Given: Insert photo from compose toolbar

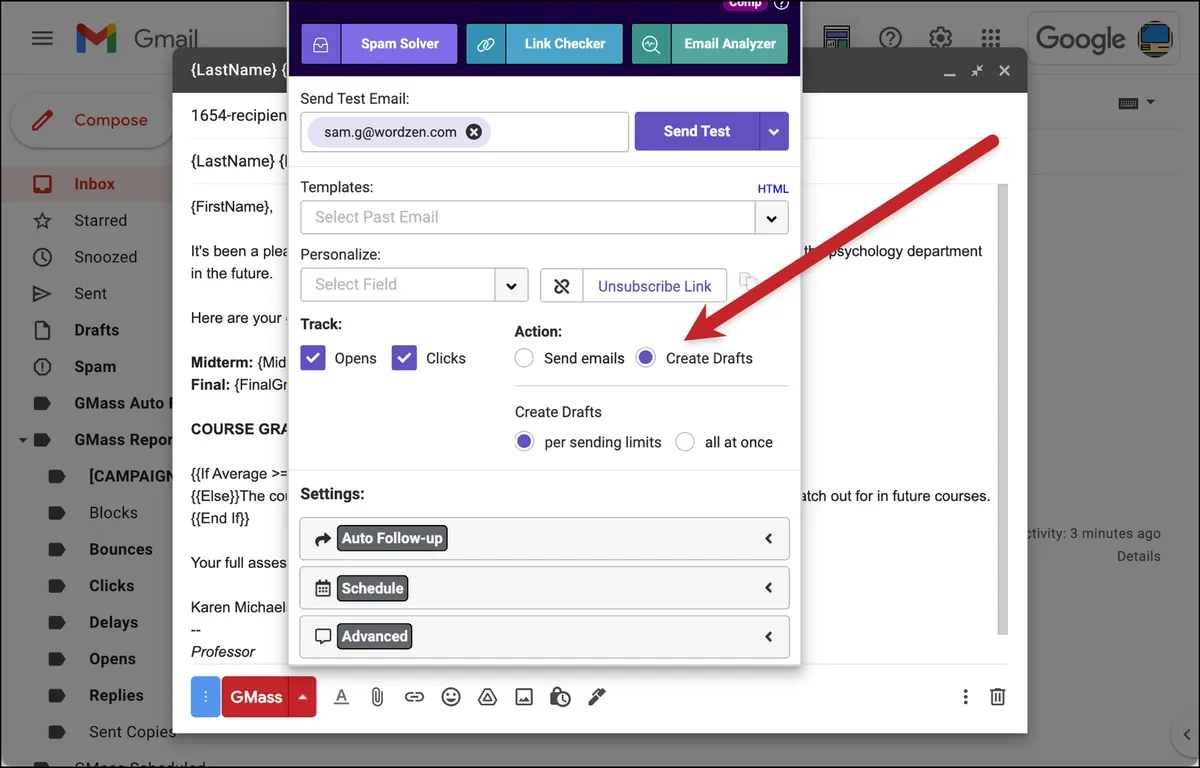Looking at the screenshot, I should pyautogui.click(x=524, y=697).
